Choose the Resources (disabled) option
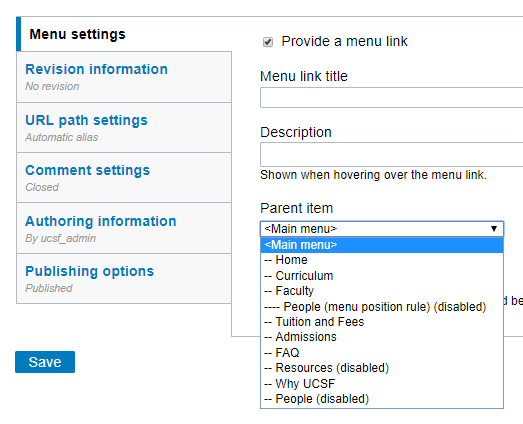Viewport: 523px width, 424px height. 382,368
